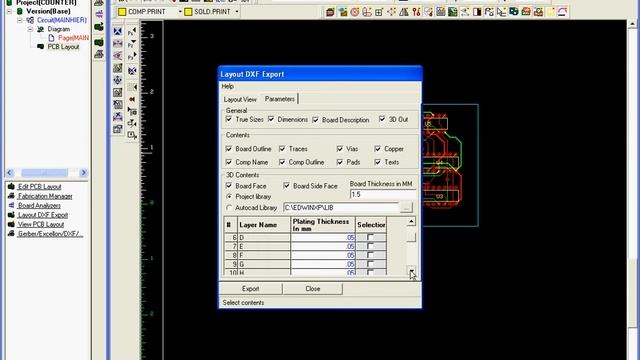Image resolution: width=640 pixels, height=360 pixels.
Task: Click the blue bowtie X icon in vertical toolbar
Action: pos(118,31)
